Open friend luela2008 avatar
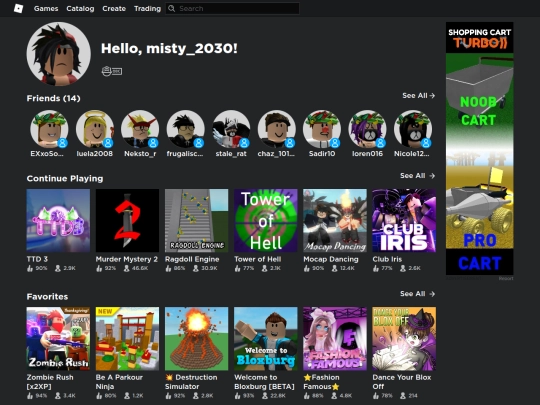The width and height of the screenshot is (540, 405). pyautogui.click(x=95, y=129)
